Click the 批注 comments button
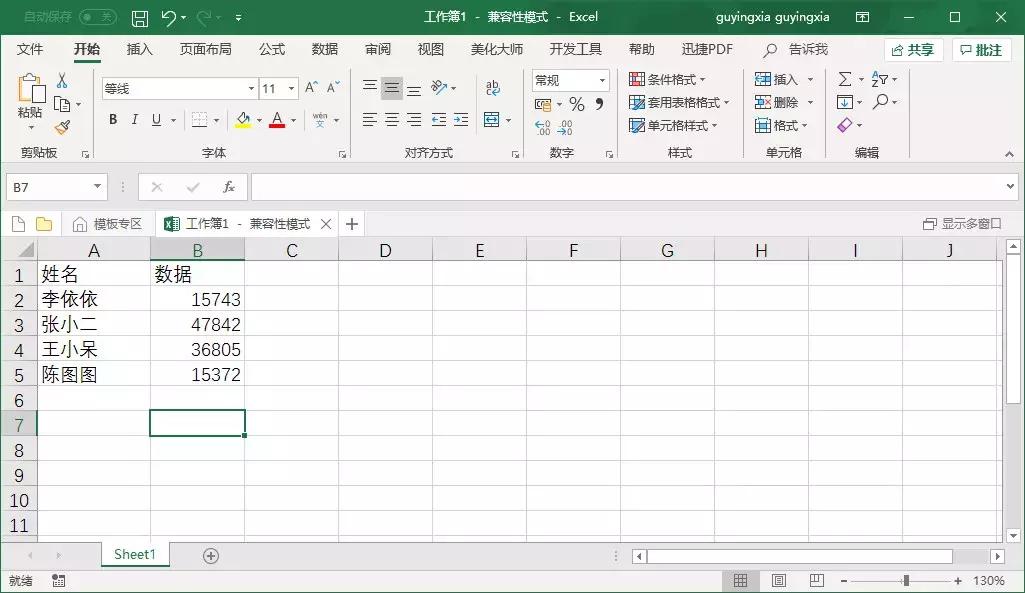 [x=981, y=48]
